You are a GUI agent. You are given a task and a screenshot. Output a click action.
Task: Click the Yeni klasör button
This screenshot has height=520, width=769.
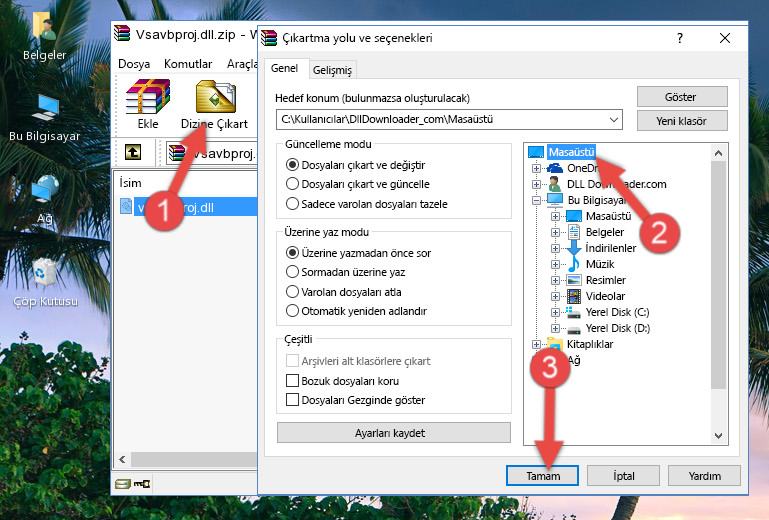click(x=682, y=121)
